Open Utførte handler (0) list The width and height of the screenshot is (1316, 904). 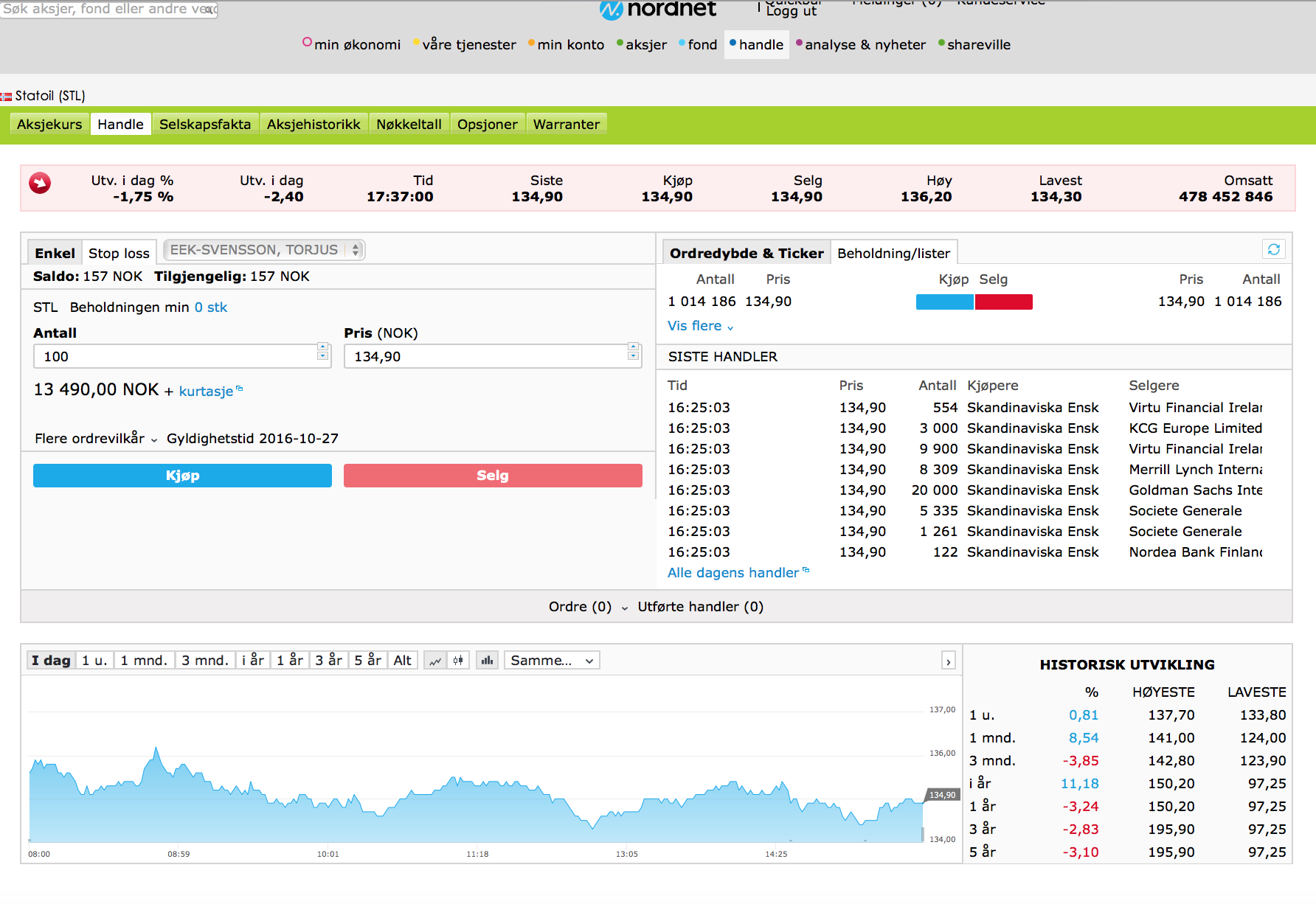coord(700,607)
